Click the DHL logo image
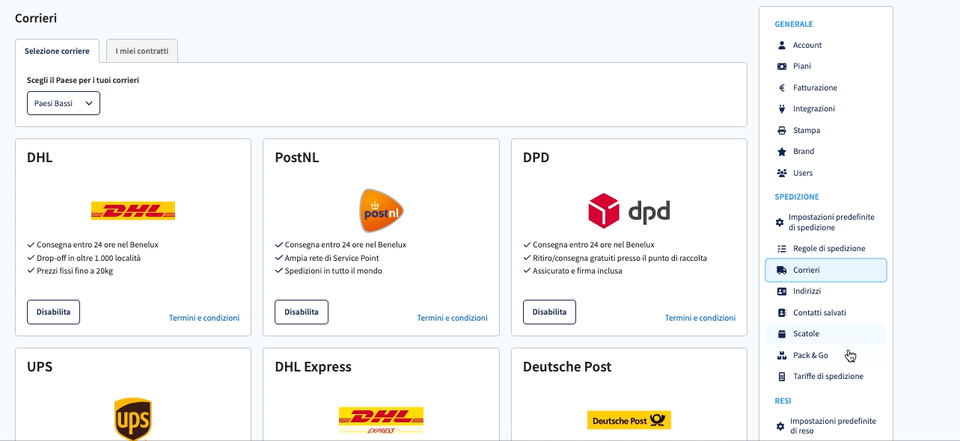 133,211
